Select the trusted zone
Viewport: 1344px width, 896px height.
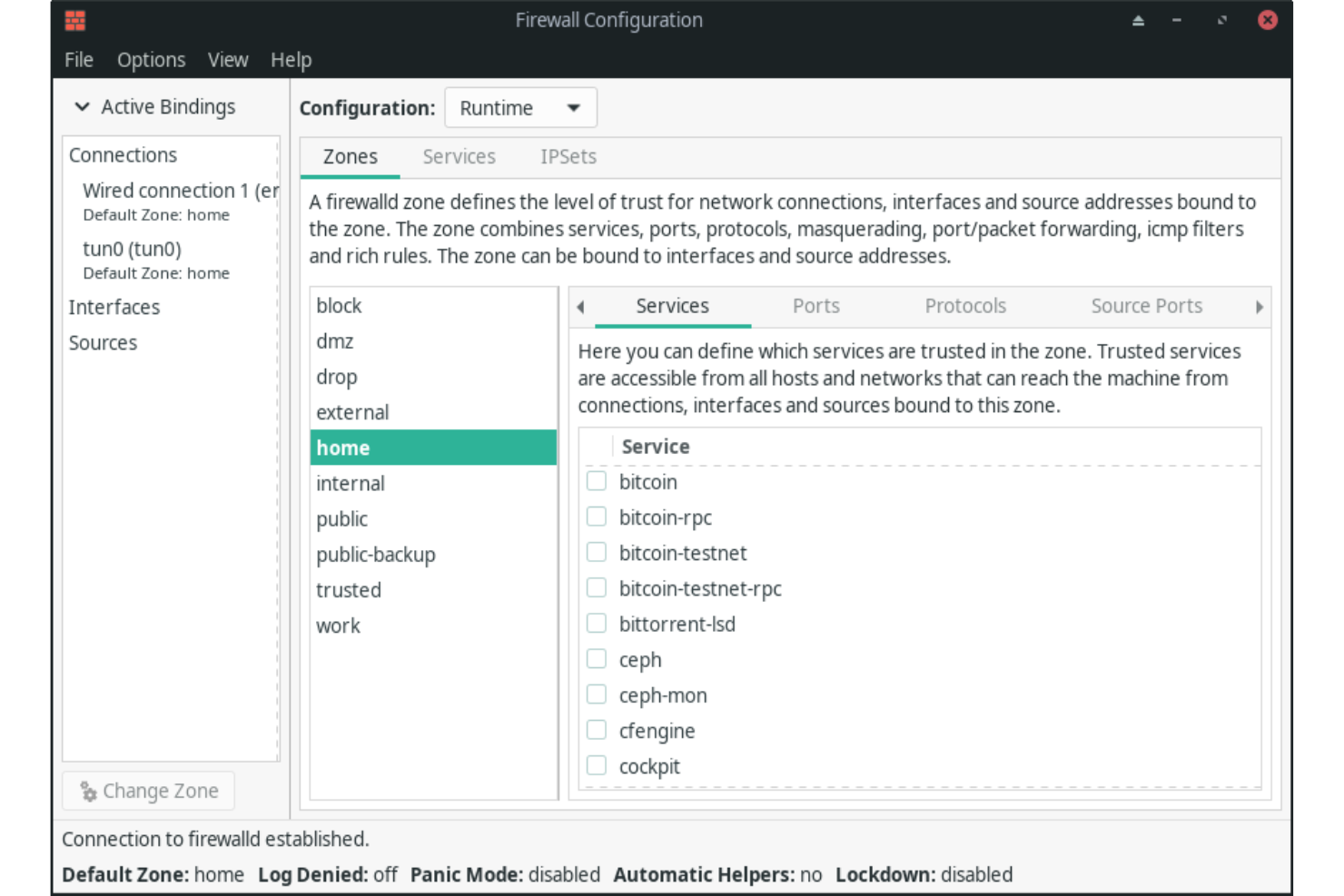[x=433, y=590]
